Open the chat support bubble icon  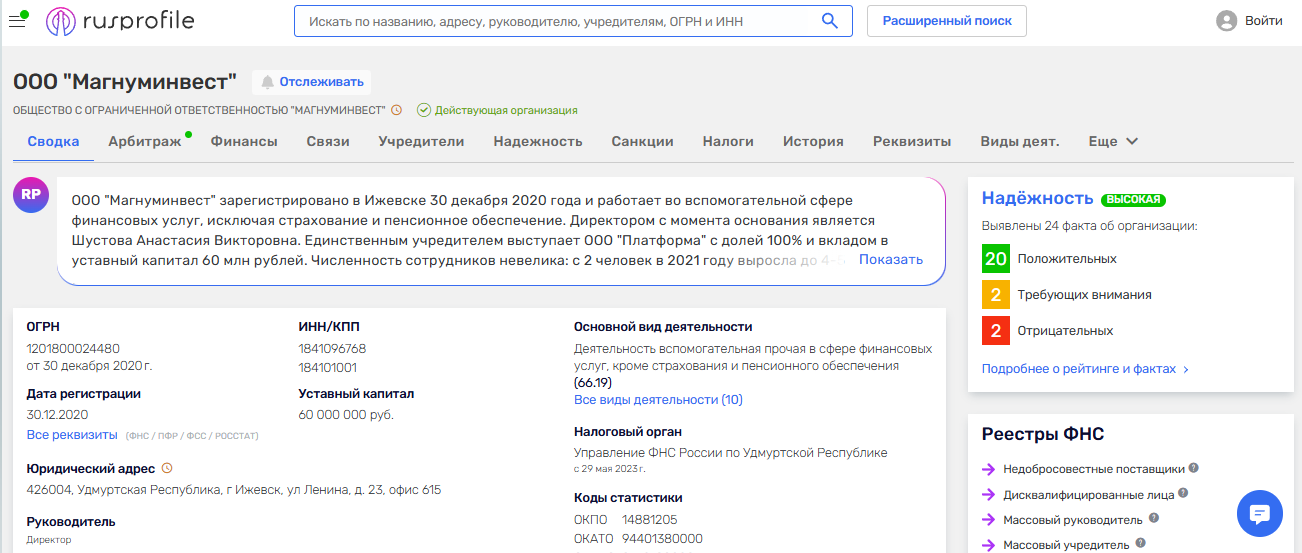1260,514
